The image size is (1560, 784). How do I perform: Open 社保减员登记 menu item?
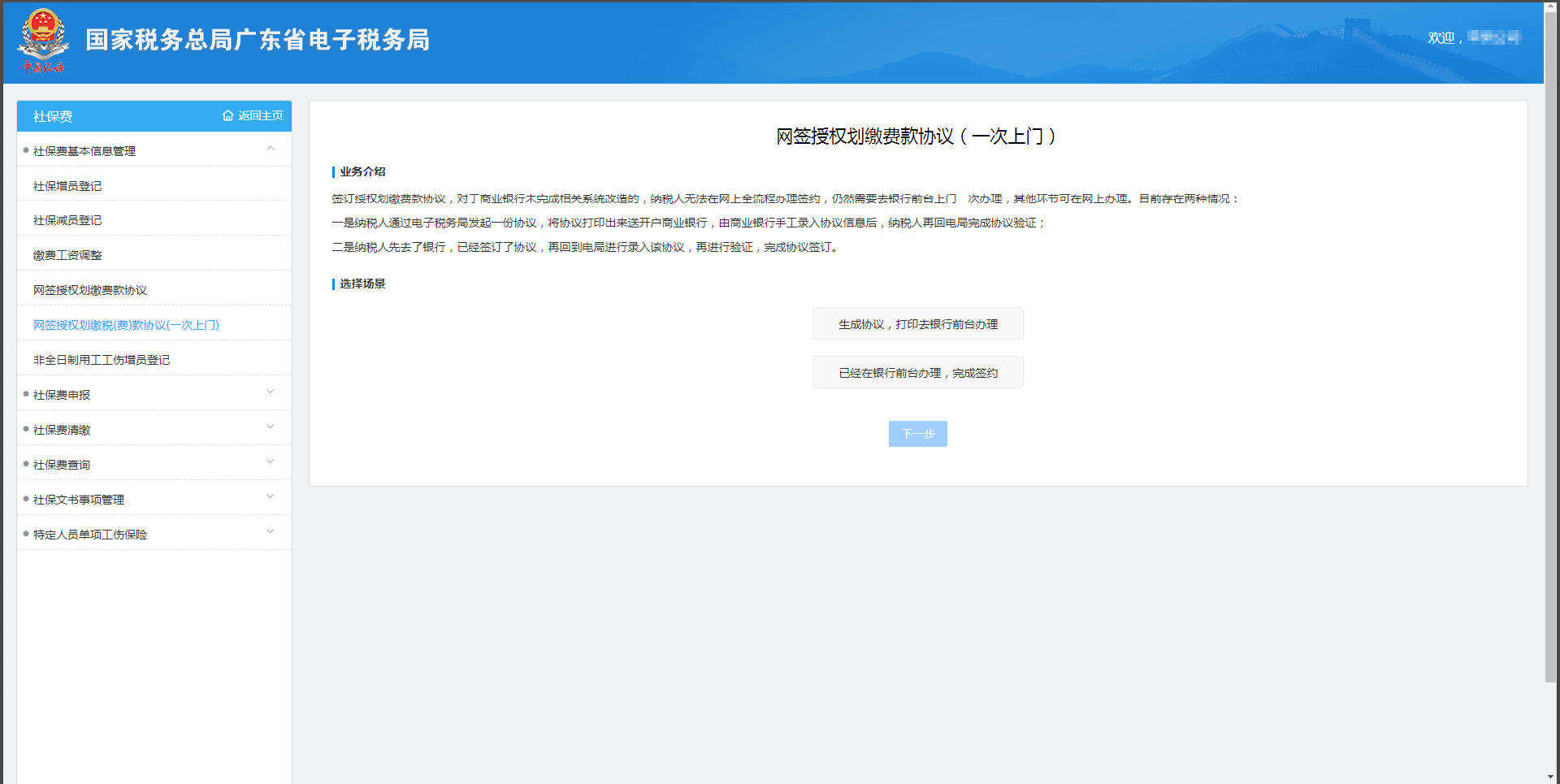click(67, 220)
